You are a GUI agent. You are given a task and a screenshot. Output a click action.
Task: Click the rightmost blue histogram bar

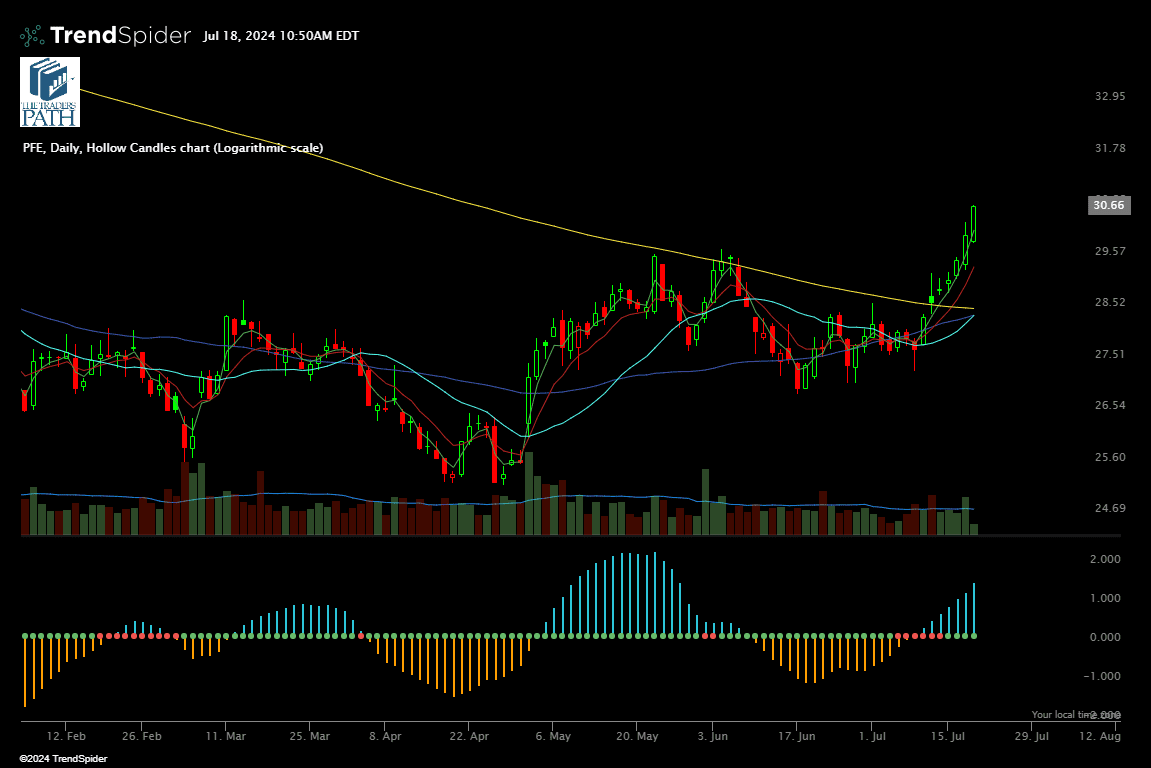click(x=974, y=609)
